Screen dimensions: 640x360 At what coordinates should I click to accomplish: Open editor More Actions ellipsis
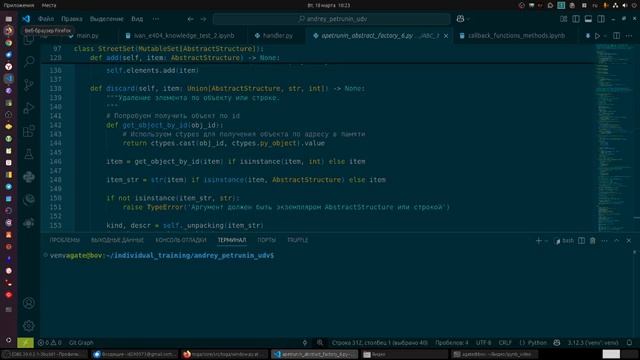coord(629,36)
